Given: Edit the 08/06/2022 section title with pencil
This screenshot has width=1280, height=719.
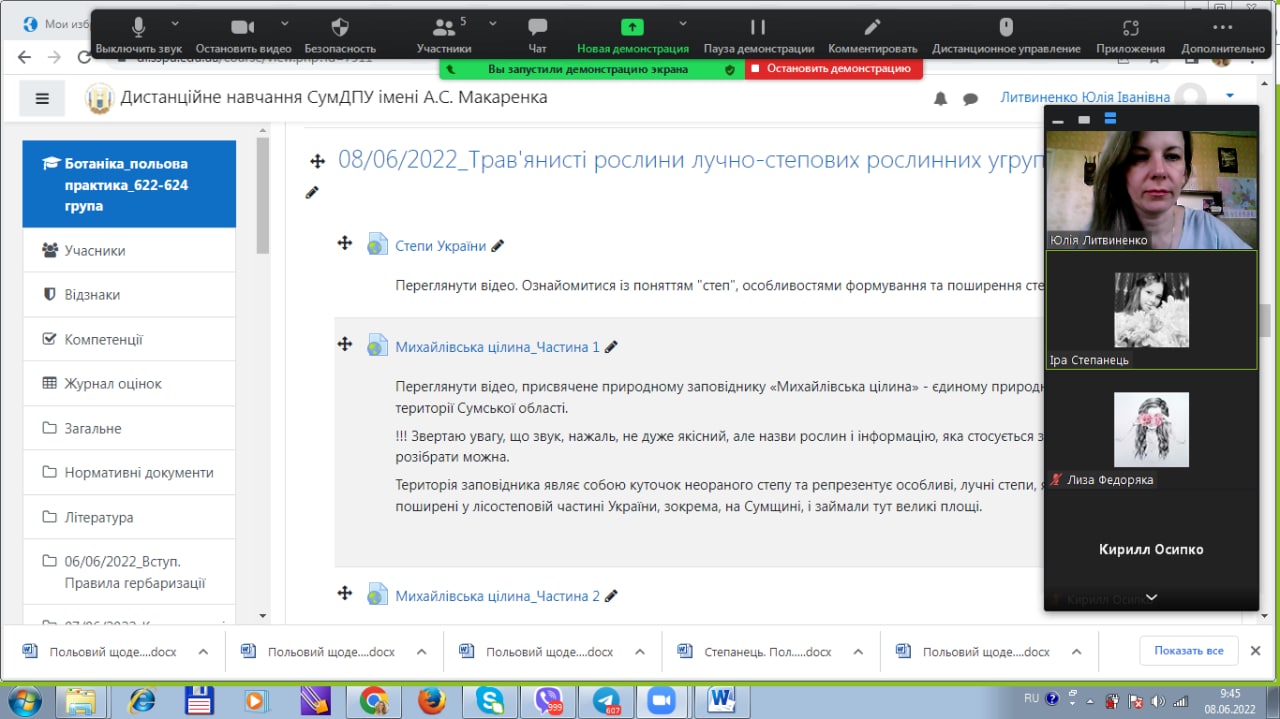Looking at the screenshot, I should tap(312, 192).
